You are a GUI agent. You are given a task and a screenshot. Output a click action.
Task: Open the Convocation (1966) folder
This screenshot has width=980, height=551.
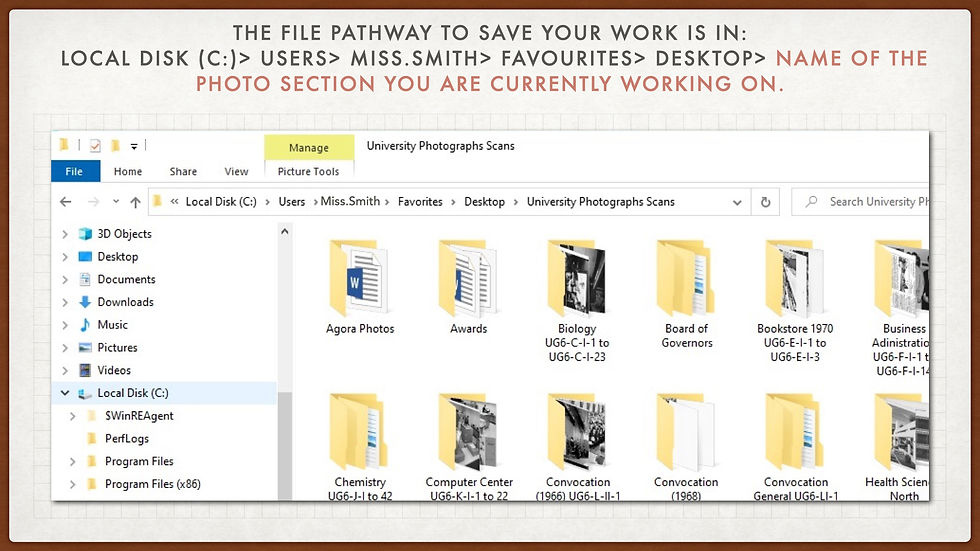coord(578,447)
